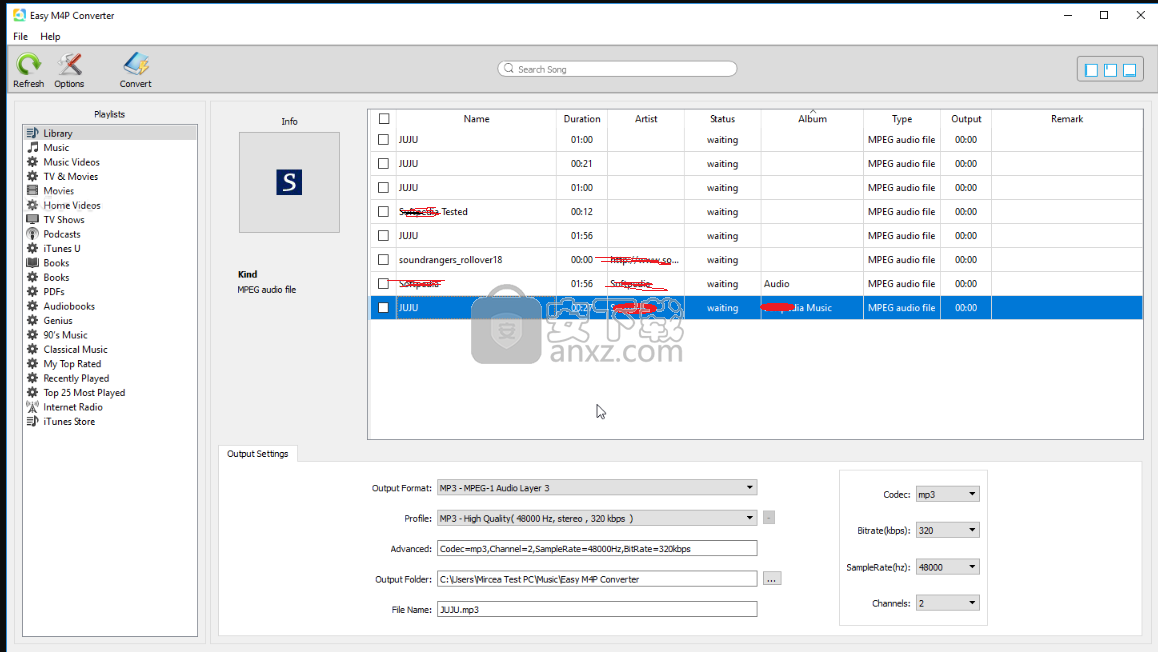Click the small button beside Profile dropdown
Image resolution: width=1158 pixels, height=652 pixels.
[769, 518]
